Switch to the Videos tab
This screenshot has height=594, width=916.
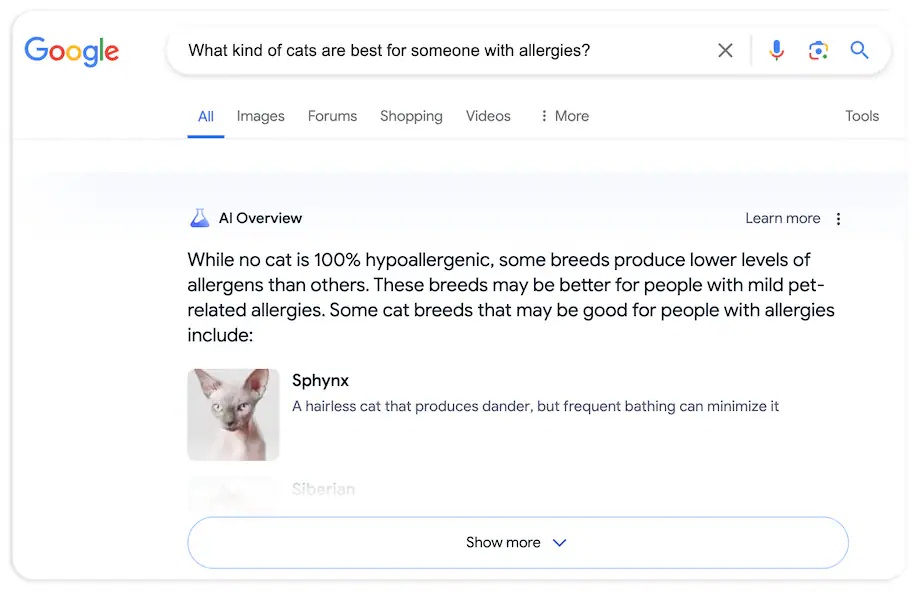tap(487, 116)
